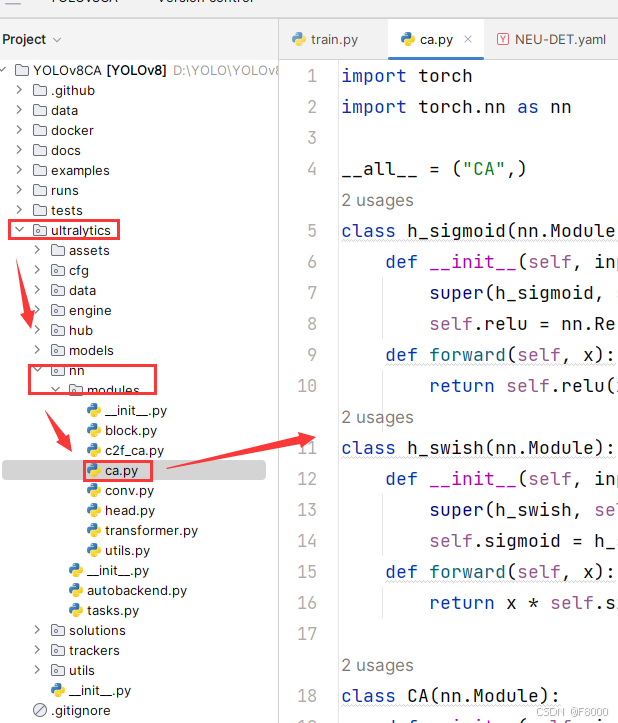The height and width of the screenshot is (723, 618).
Task: Click the hub package folder icon
Action: 58,330
